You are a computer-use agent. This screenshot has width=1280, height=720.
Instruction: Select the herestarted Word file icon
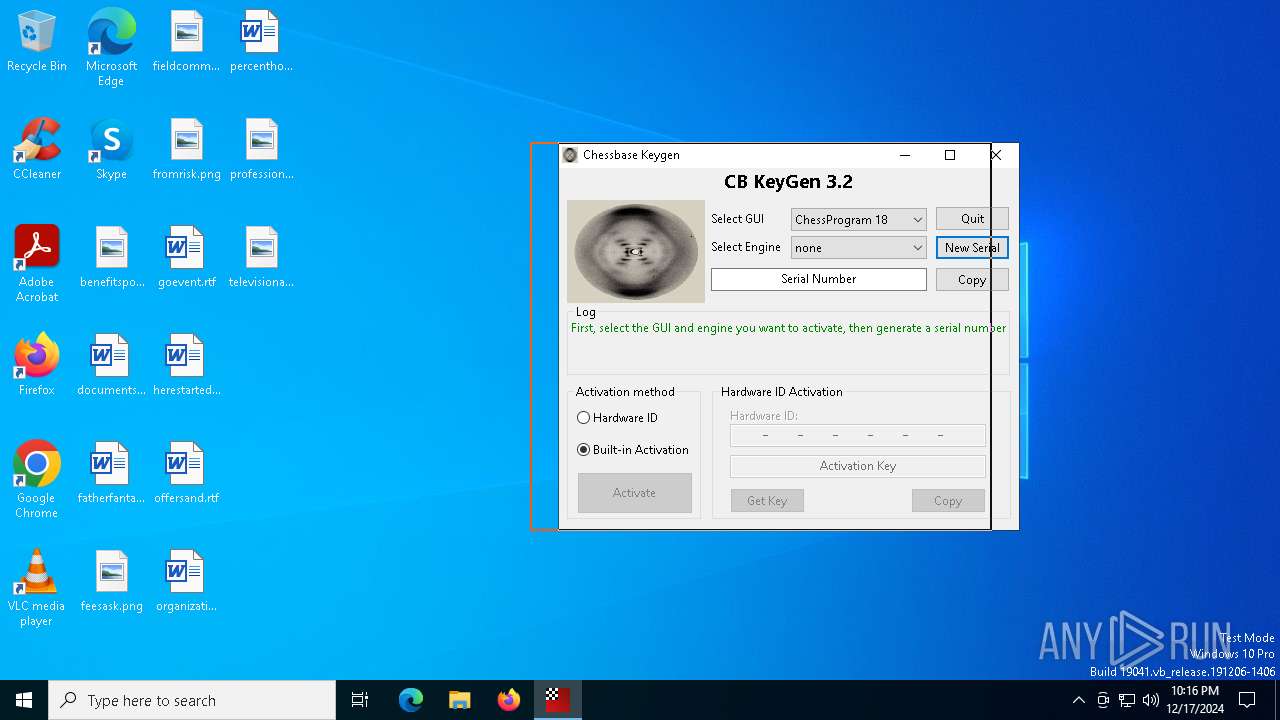tap(186, 365)
